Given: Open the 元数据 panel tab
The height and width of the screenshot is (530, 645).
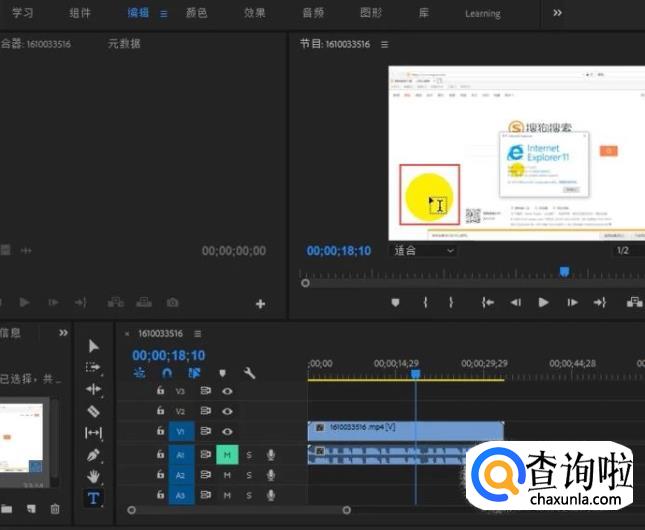Looking at the screenshot, I should (x=124, y=44).
